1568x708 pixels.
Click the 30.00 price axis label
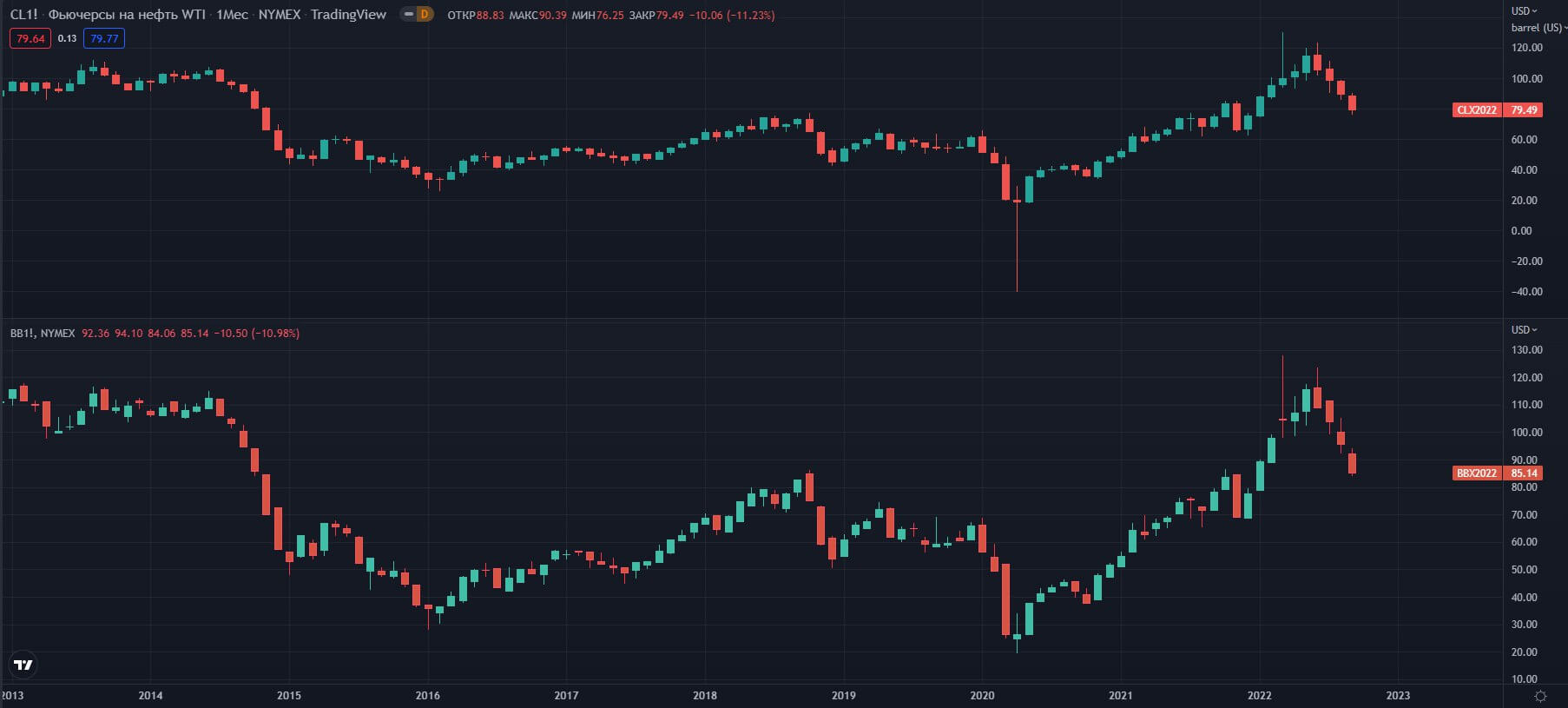click(x=1525, y=624)
